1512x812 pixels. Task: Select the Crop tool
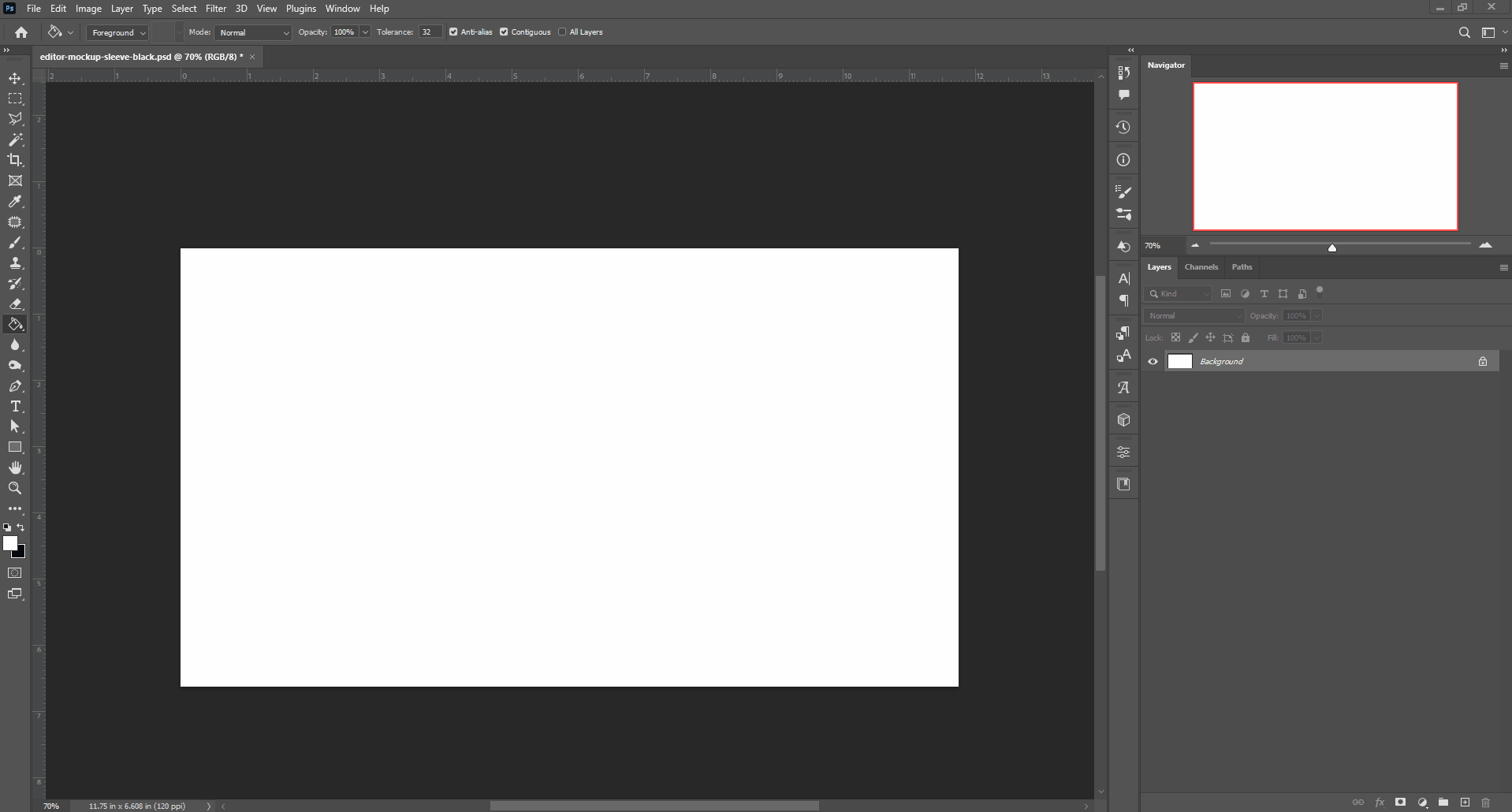(15, 160)
